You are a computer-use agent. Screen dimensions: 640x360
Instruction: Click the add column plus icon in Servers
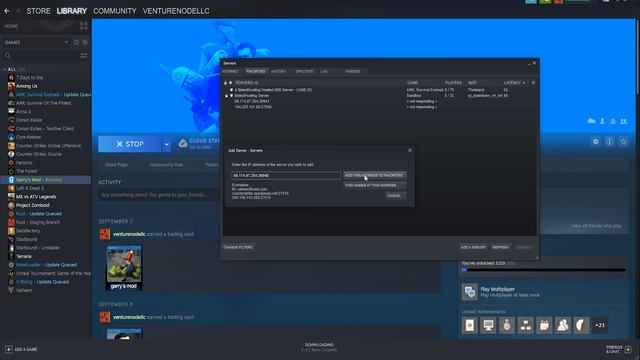(533, 82)
